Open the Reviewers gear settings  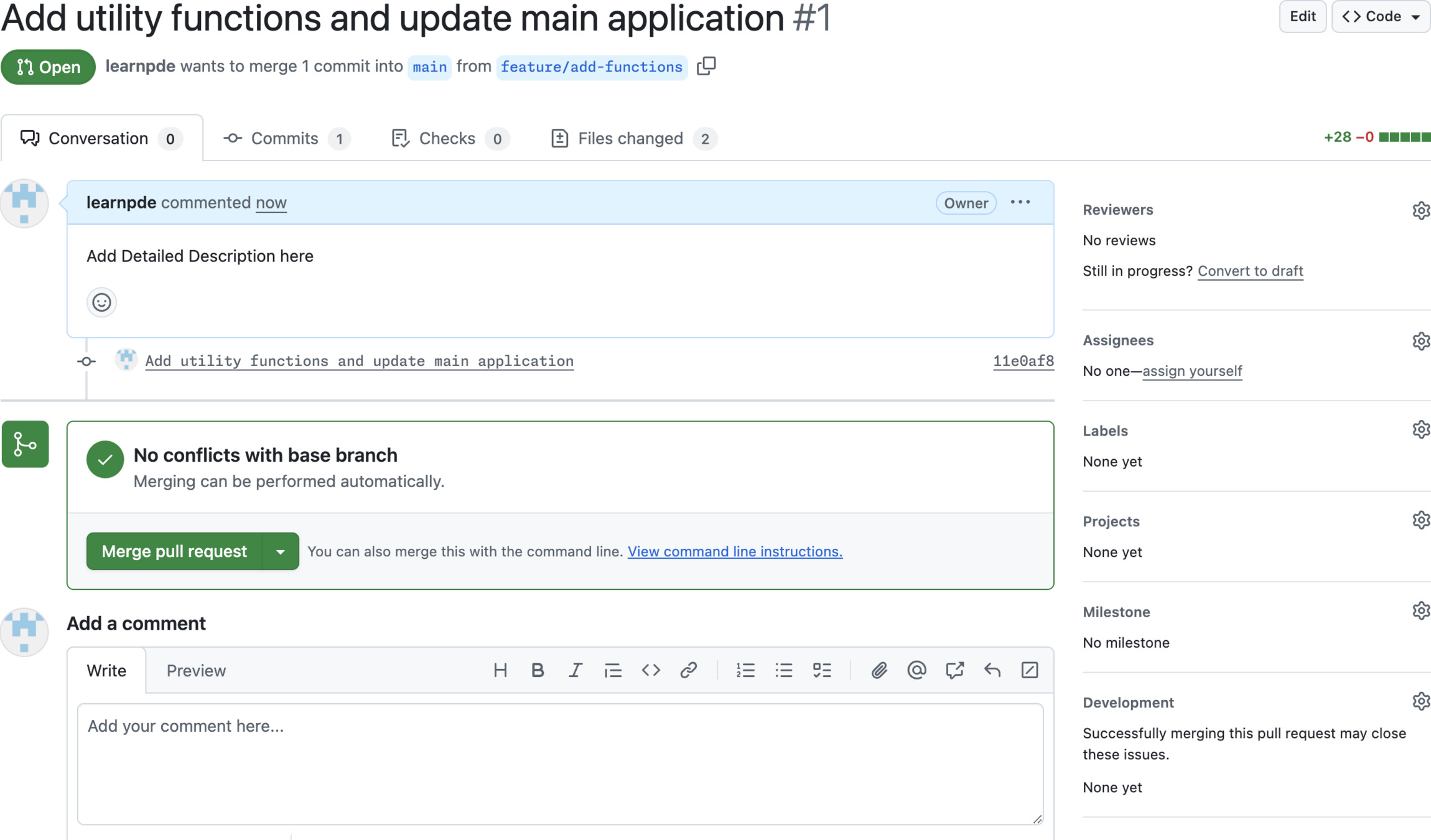tap(1420, 210)
